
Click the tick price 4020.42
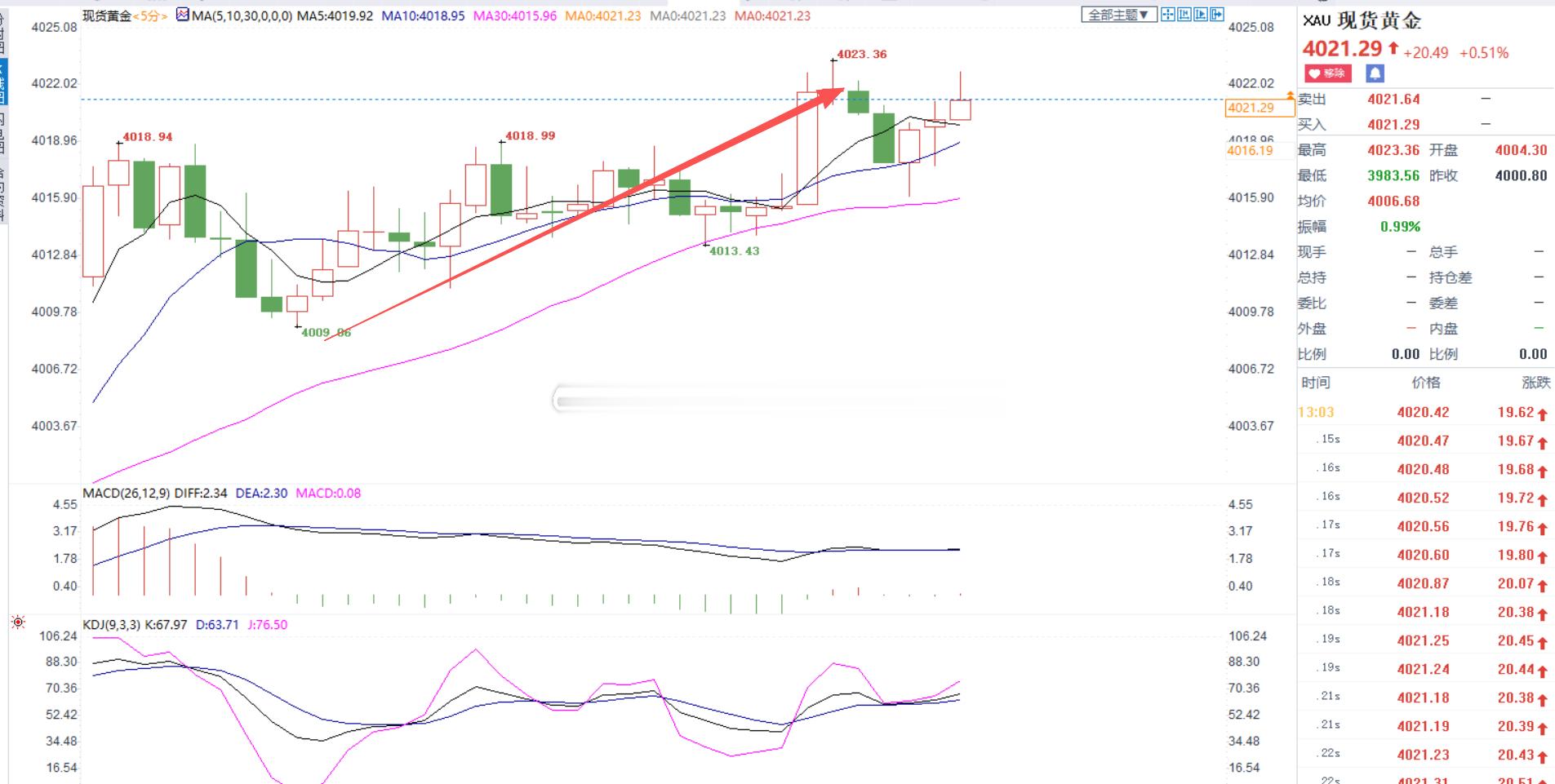pyautogui.click(x=1423, y=413)
